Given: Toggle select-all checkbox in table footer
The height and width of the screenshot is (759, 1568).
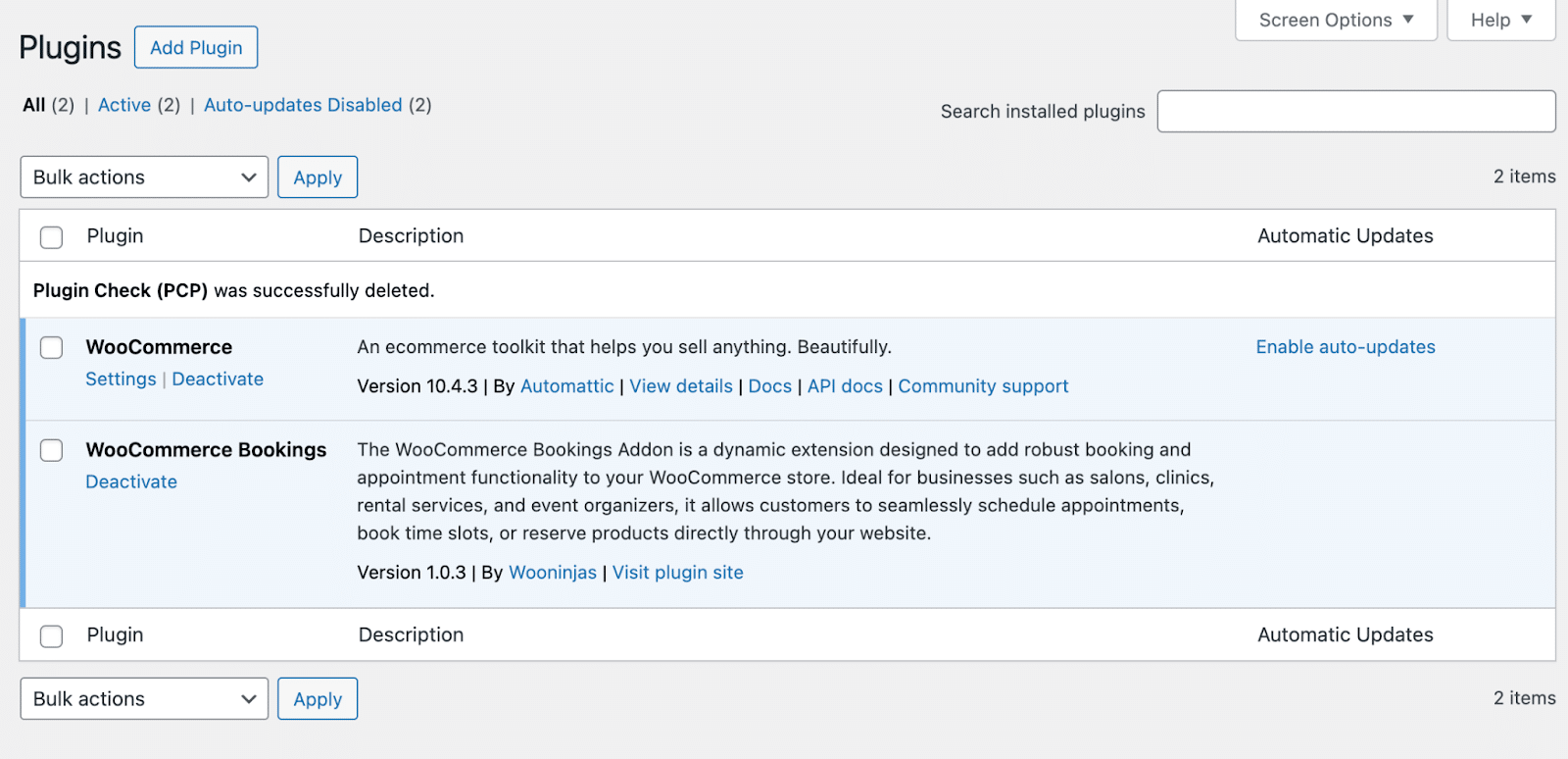Looking at the screenshot, I should [x=52, y=635].
